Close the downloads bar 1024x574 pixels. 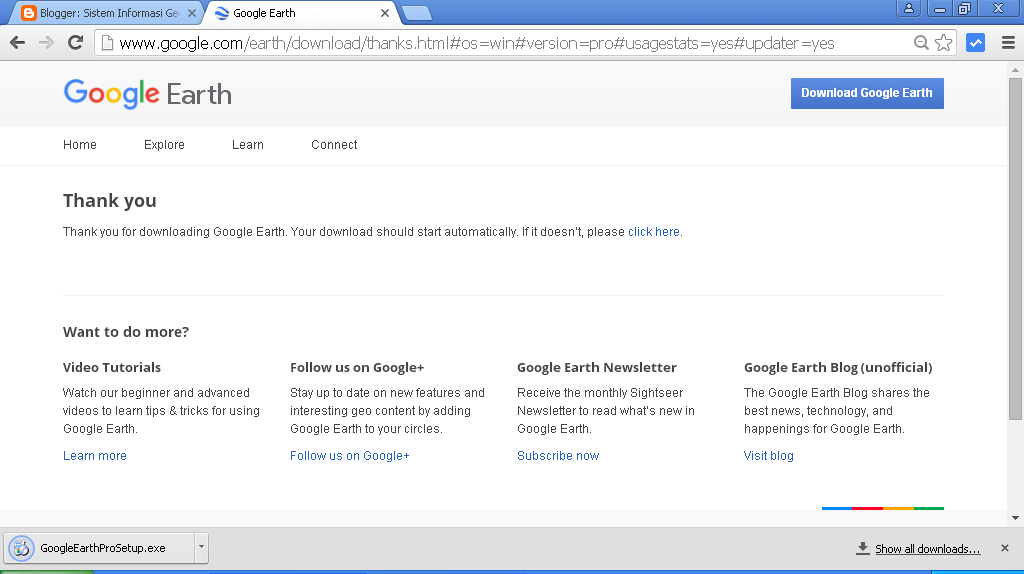point(1005,548)
